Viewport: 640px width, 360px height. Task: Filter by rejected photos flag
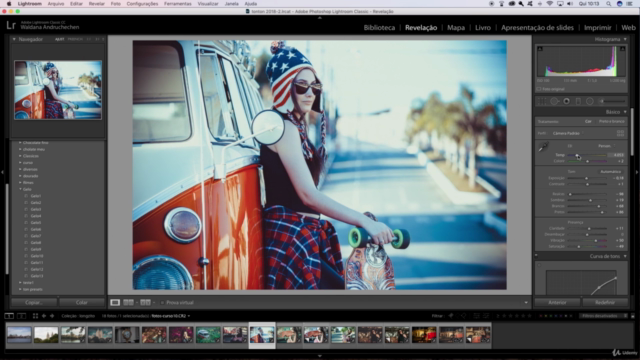pos(464,316)
